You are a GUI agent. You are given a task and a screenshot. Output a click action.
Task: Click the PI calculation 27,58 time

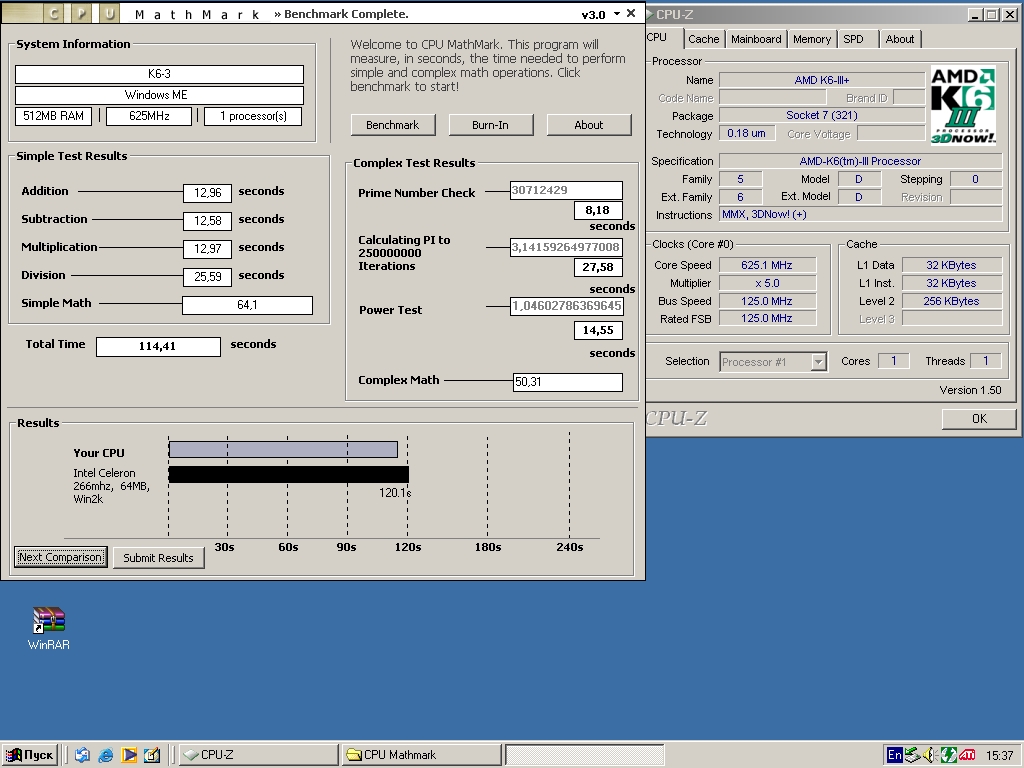[x=598, y=267]
